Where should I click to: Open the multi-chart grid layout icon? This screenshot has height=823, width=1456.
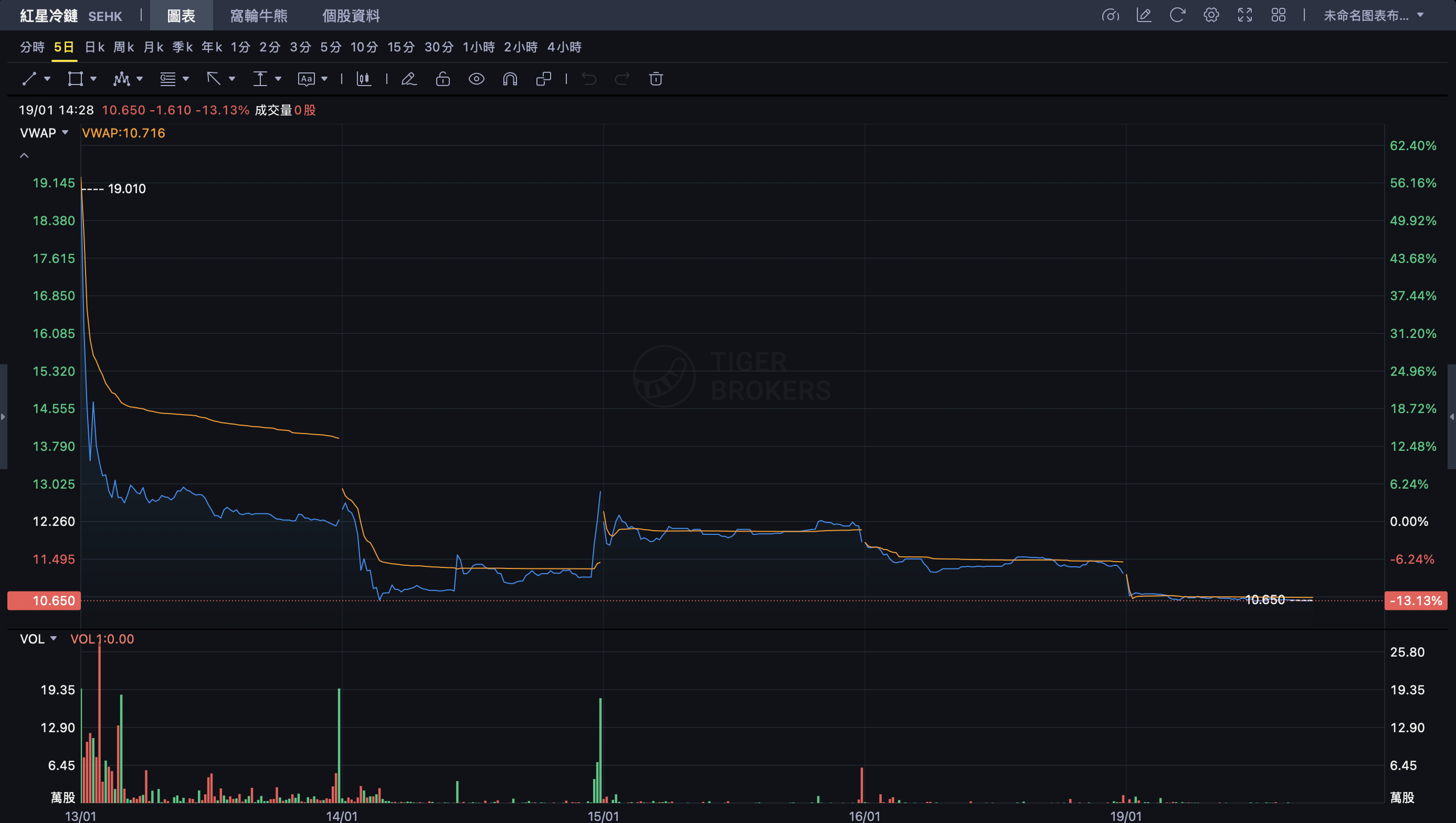[x=1279, y=15]
